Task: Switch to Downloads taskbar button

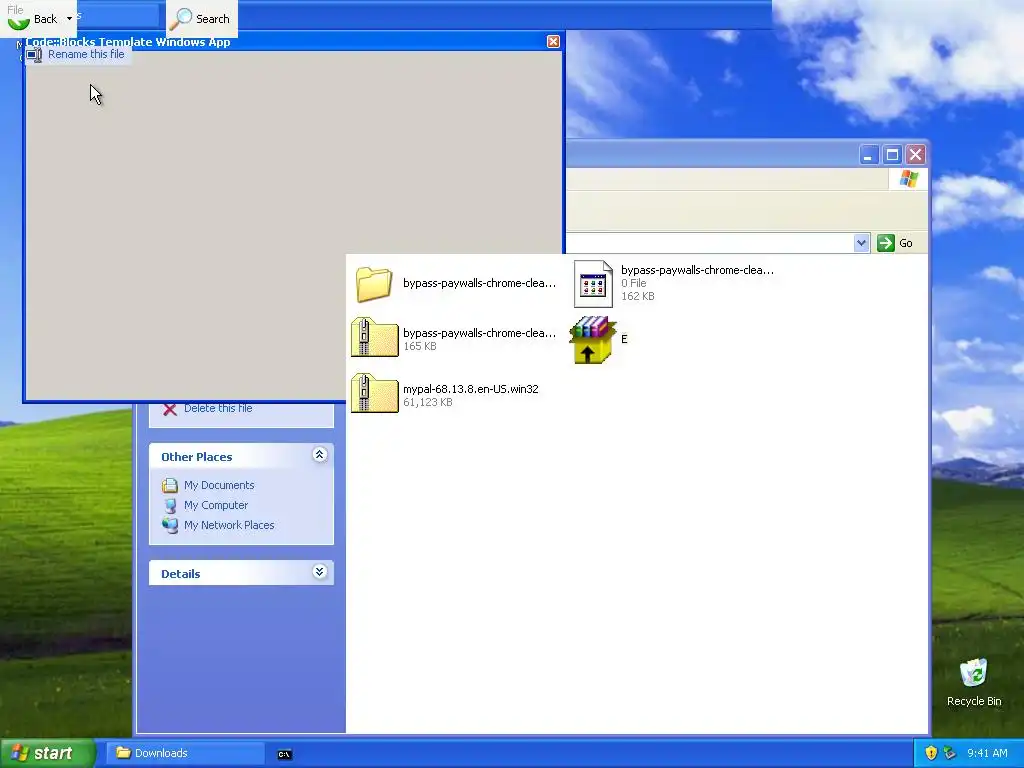Action: [185, 753]
